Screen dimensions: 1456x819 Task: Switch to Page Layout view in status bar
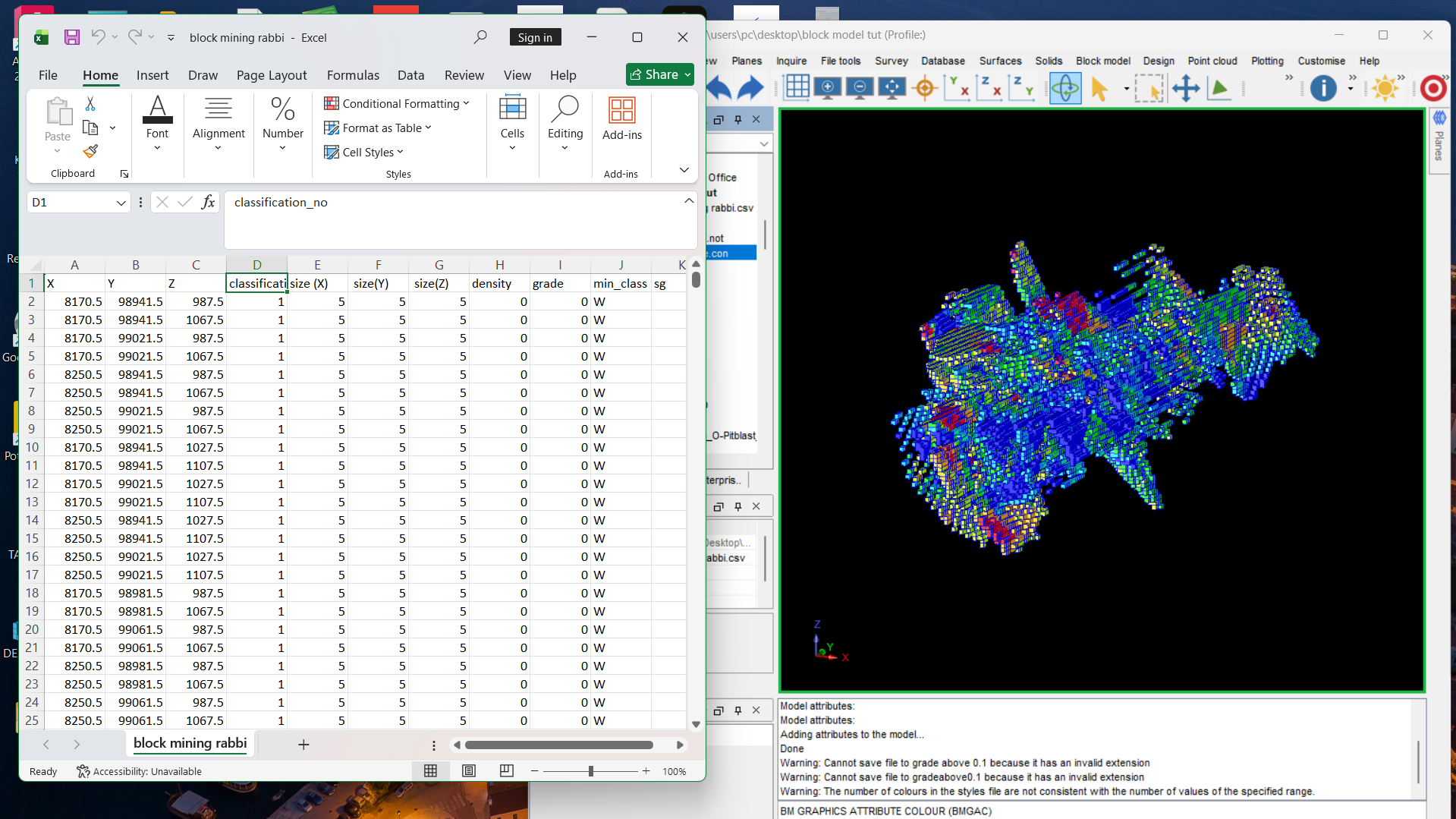469,770
